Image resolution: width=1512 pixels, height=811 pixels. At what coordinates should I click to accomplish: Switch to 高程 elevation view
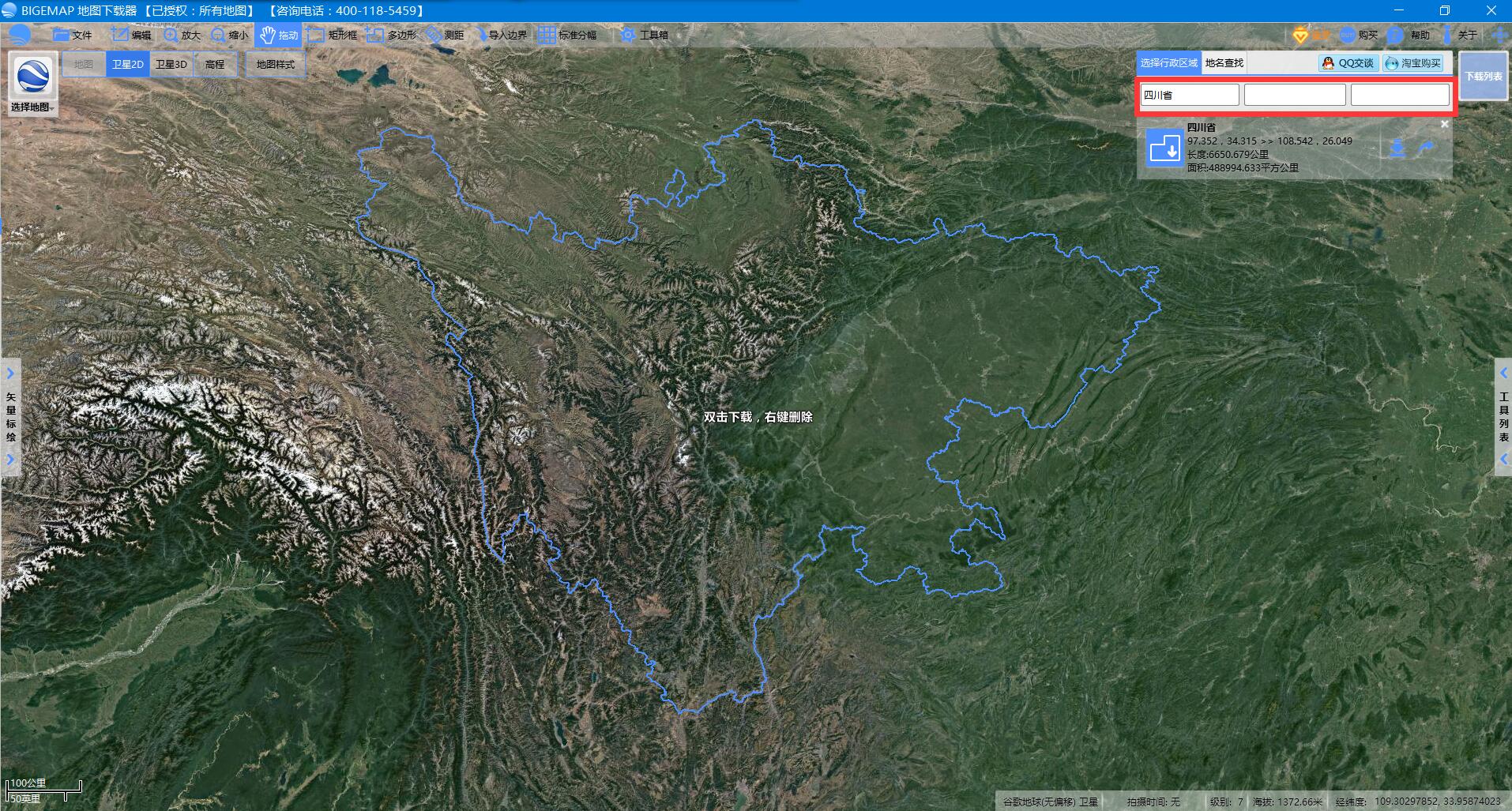pos(215,64)
